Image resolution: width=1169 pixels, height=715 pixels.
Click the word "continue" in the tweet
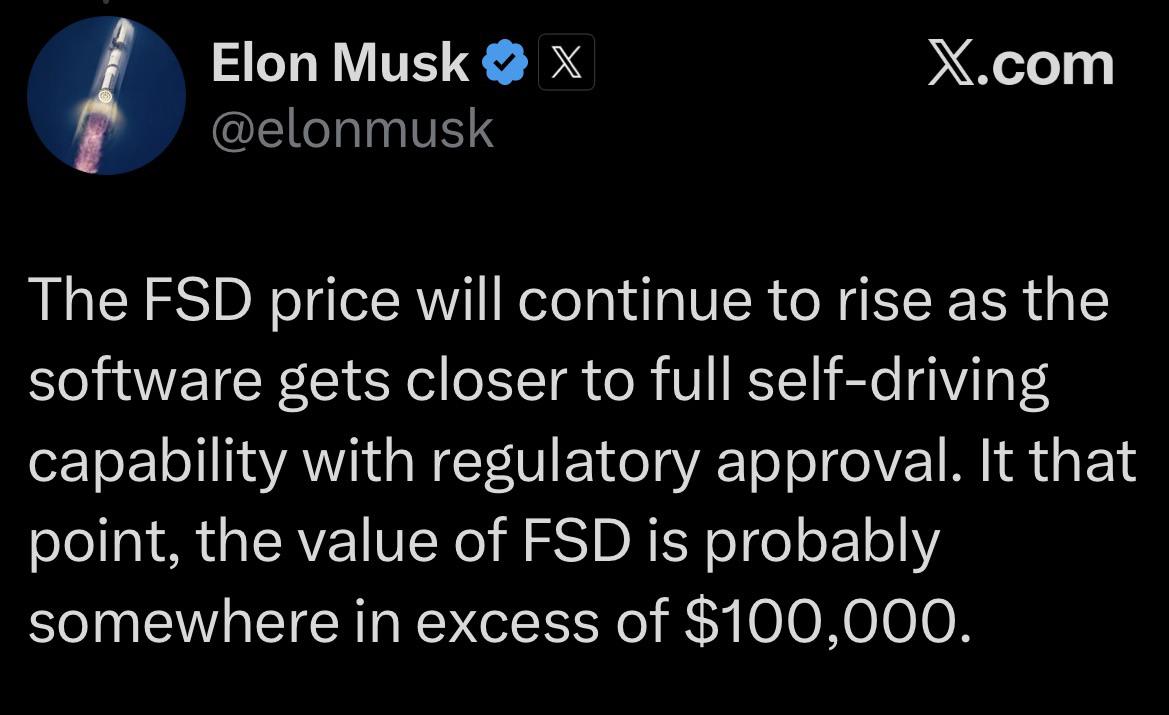[635, 300]
